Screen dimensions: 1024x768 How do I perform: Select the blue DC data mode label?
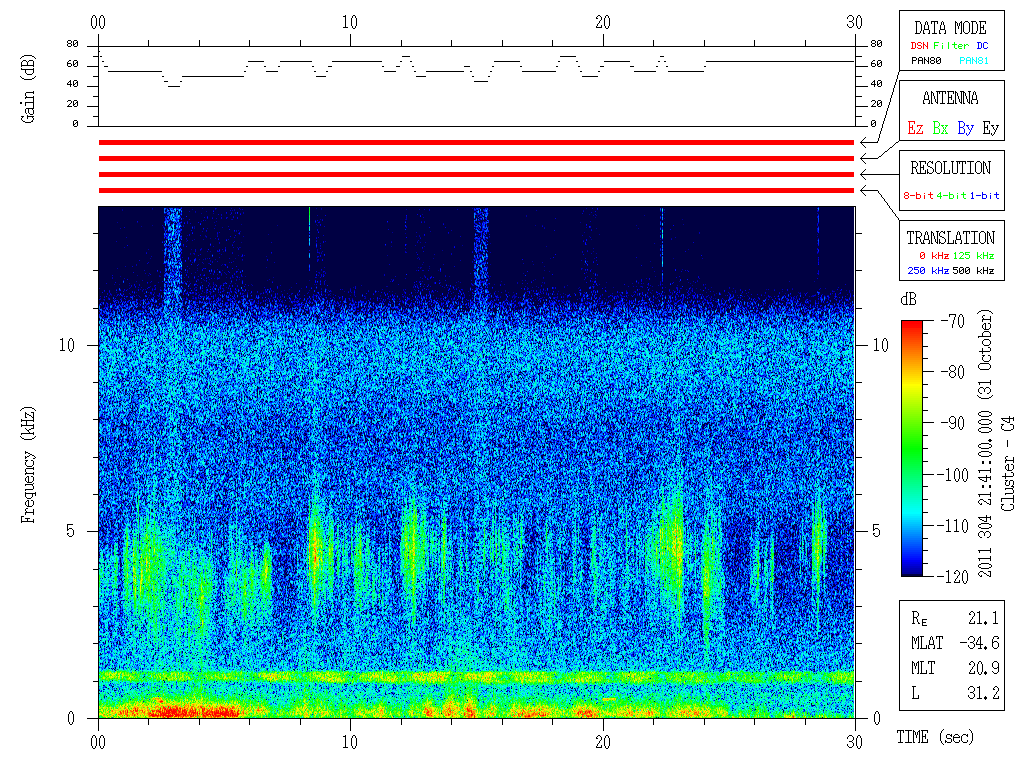click(x=982, y=46)
